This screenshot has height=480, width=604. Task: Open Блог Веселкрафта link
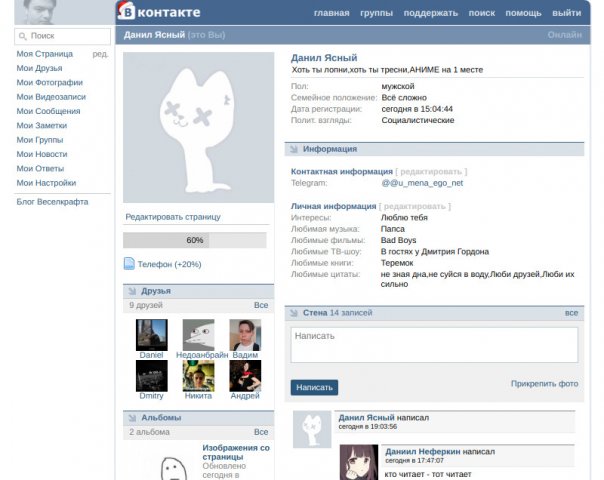[52, 202]
